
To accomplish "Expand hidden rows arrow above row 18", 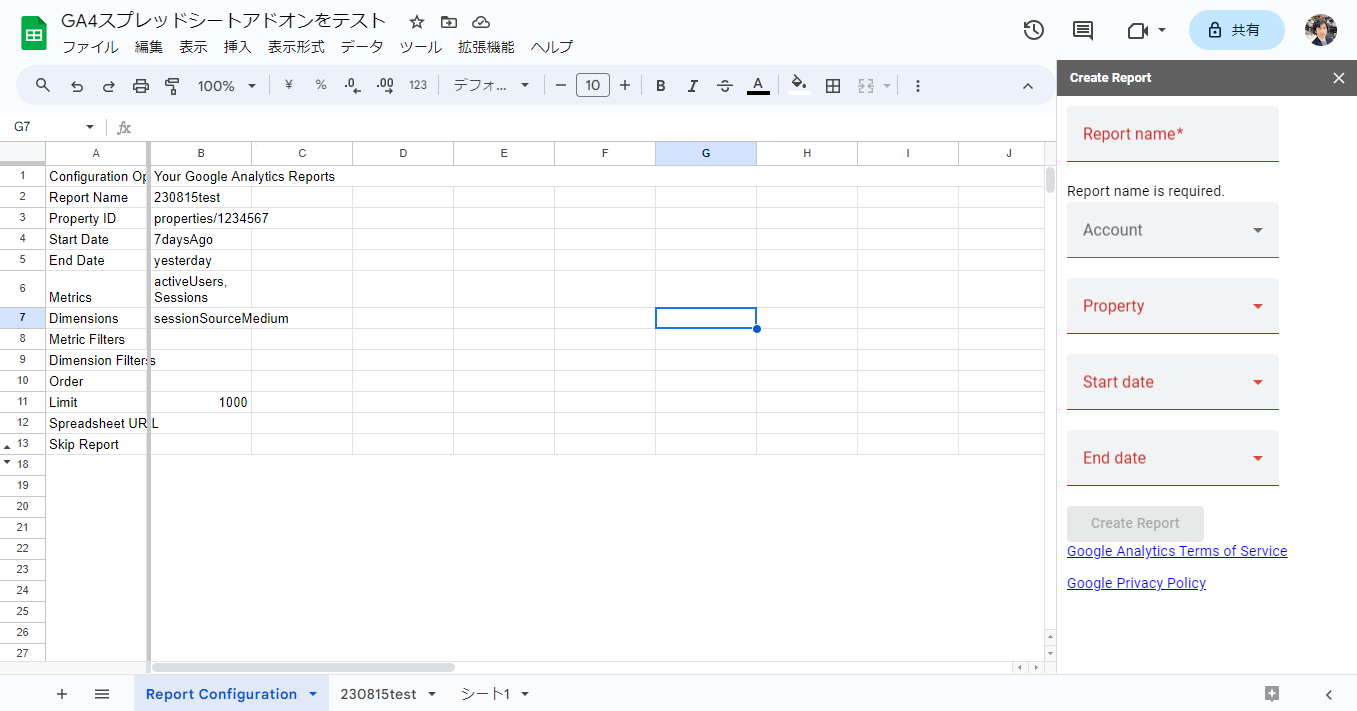I will tap(8, 462).
